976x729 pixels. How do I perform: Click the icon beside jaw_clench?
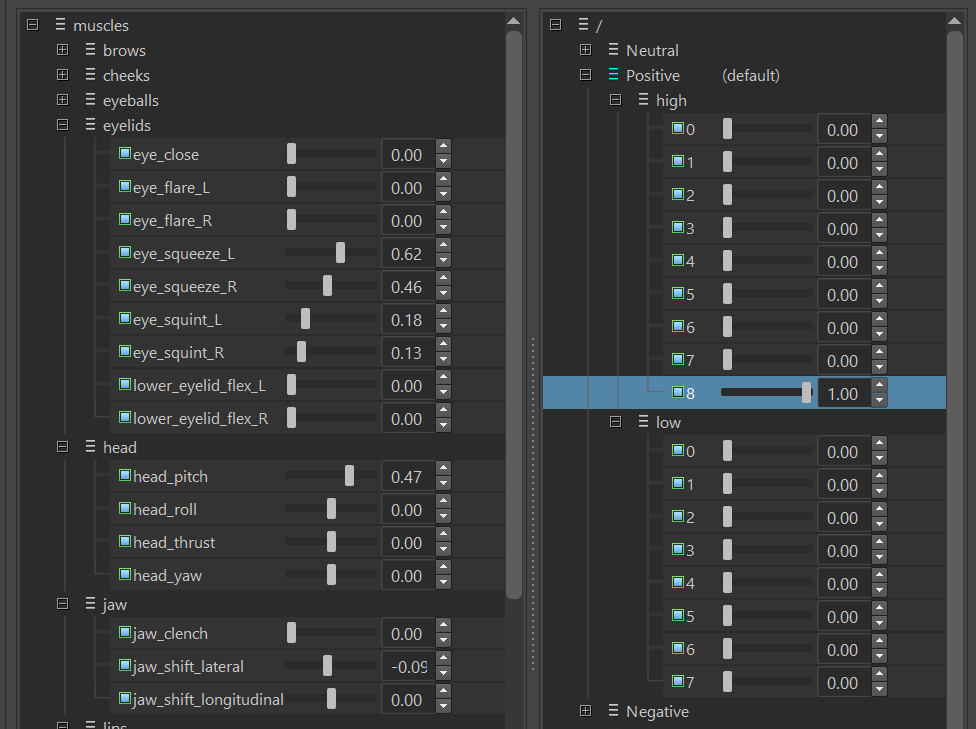tap(125, 633)
